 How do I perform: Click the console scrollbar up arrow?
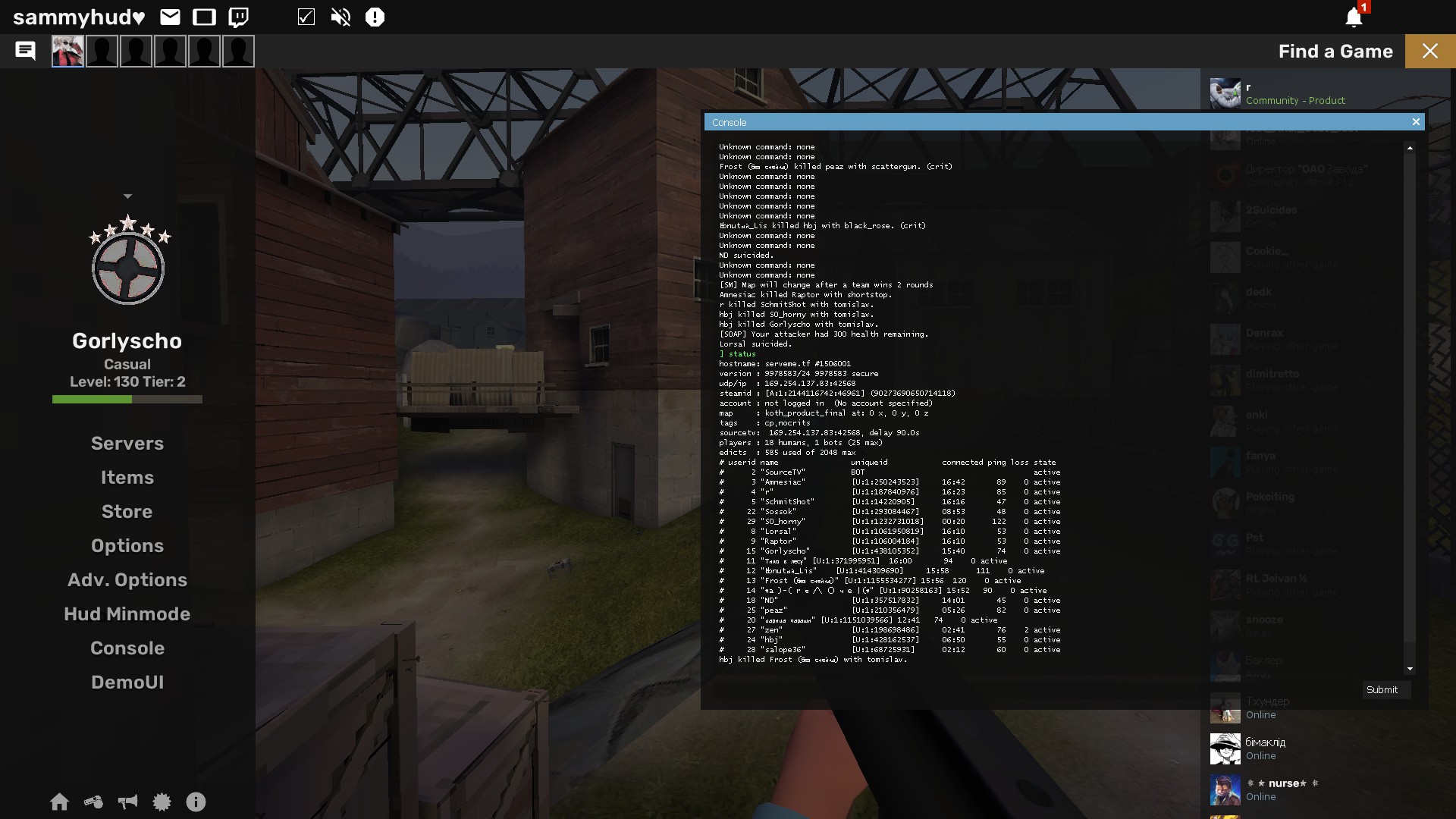1410,148
